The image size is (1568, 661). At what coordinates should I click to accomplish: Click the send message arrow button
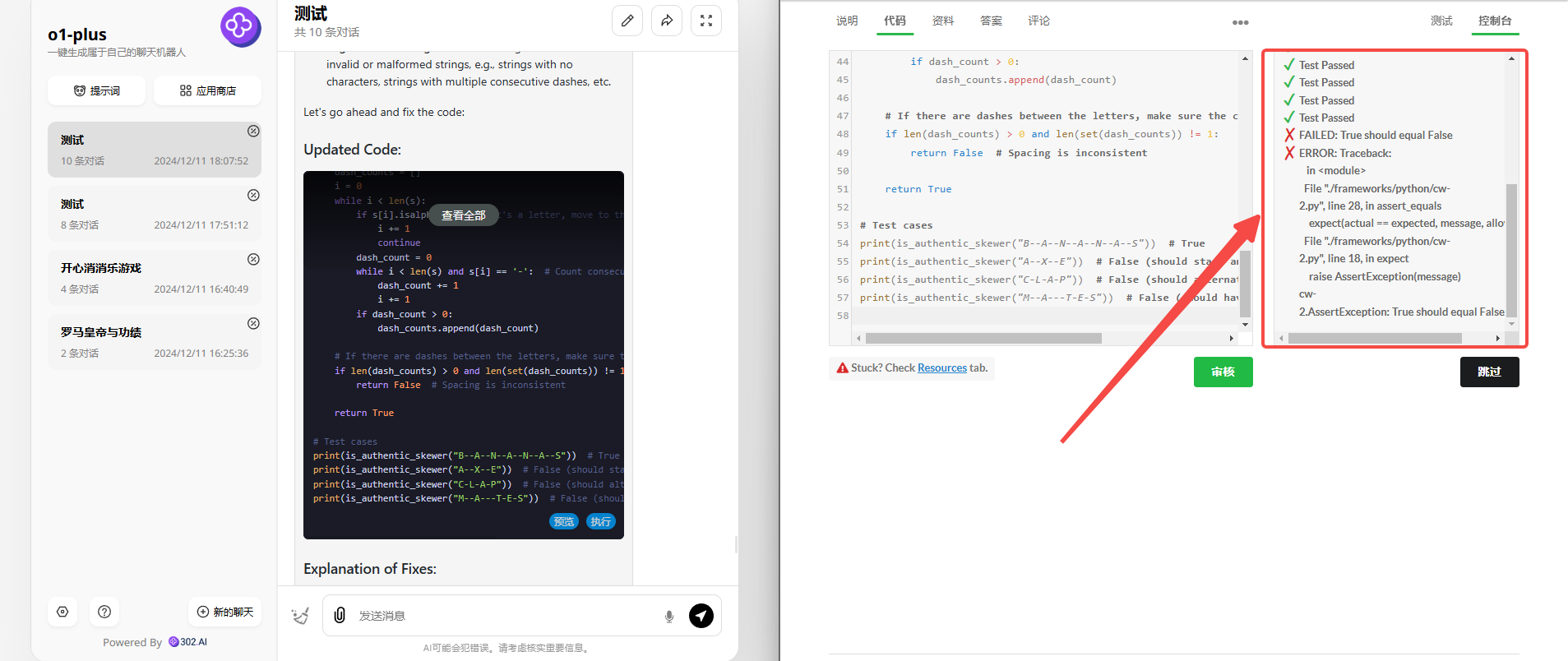tap(701, 615)
